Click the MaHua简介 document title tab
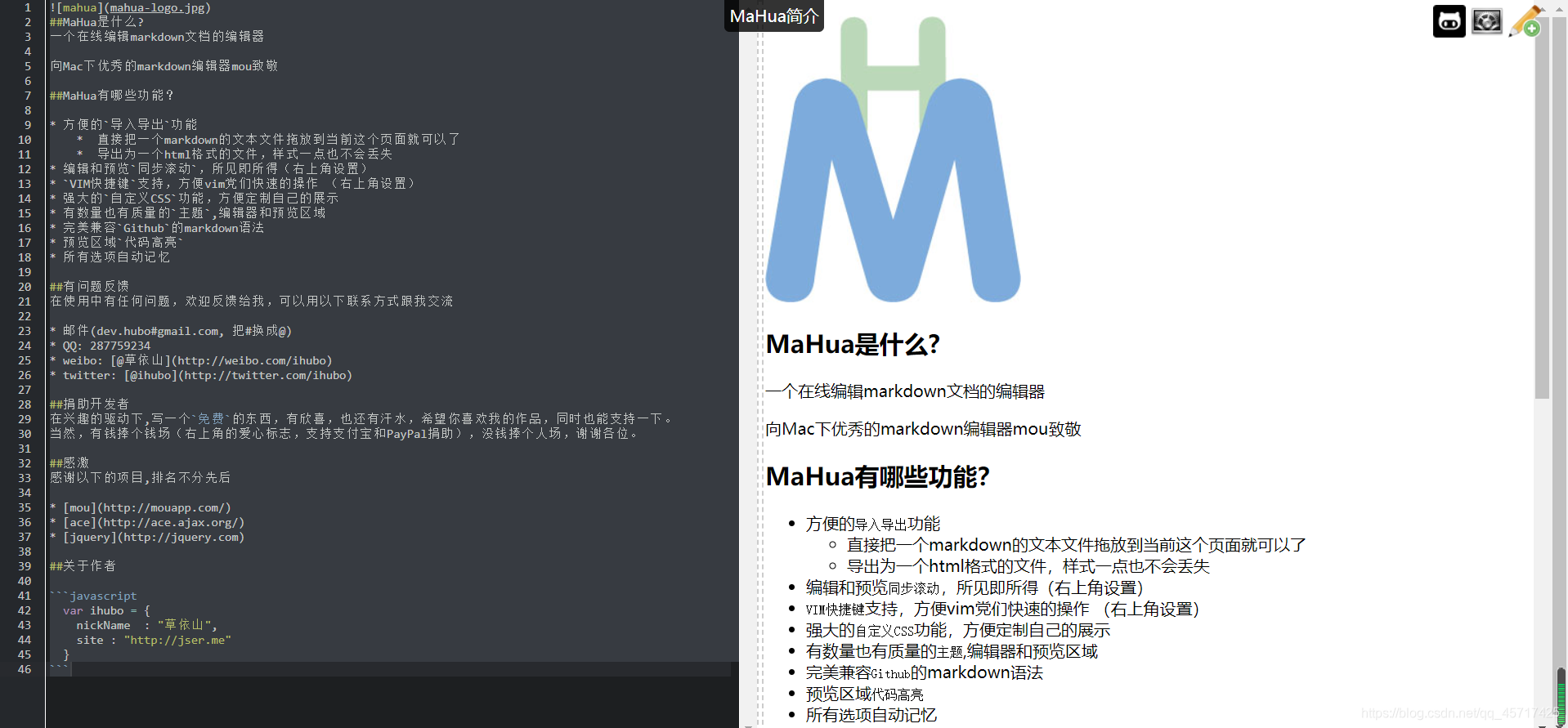The image size is (1568, 728). pyautogui.click(x=773, y=16)
